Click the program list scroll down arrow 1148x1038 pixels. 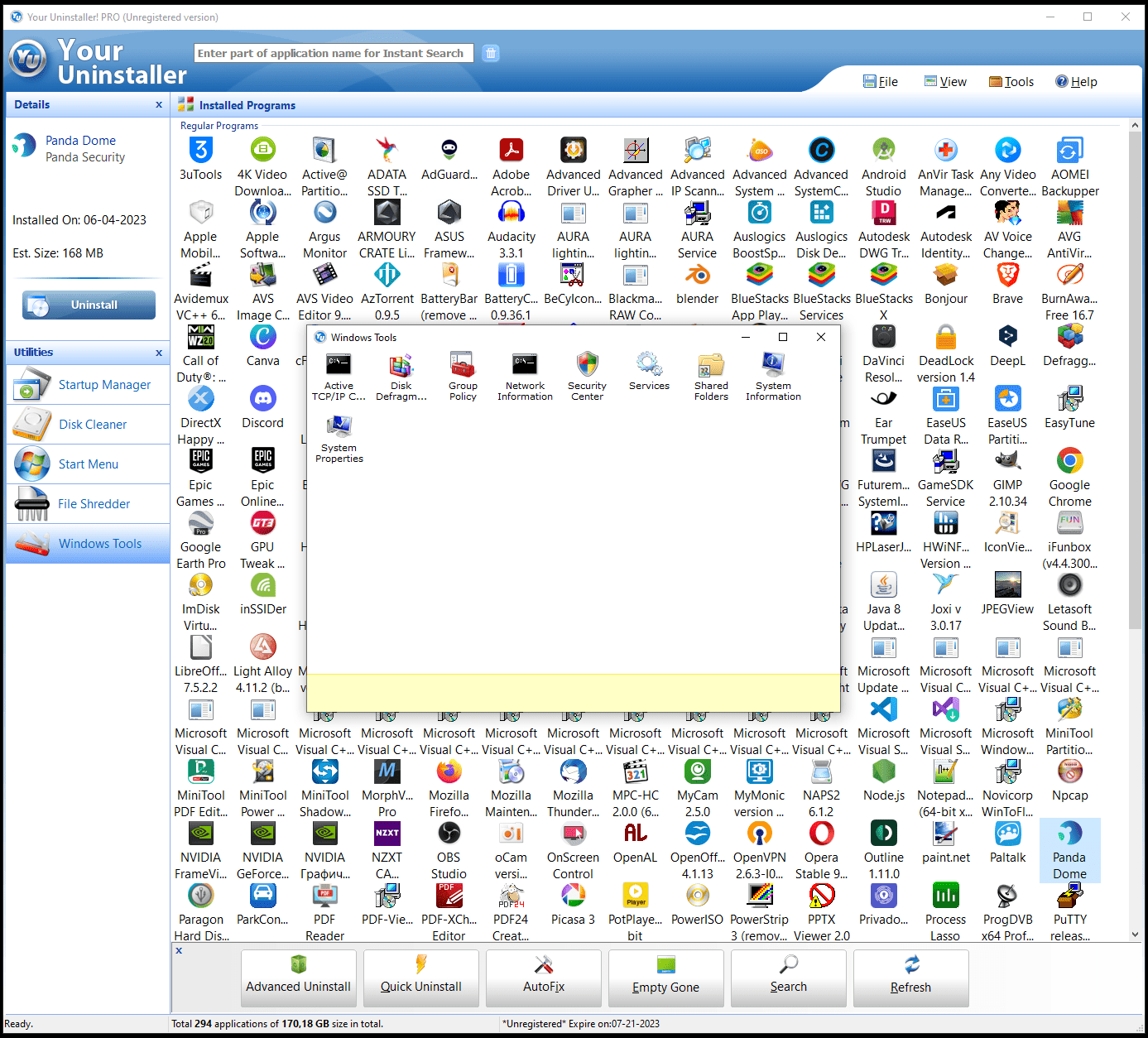[1135, 935]
